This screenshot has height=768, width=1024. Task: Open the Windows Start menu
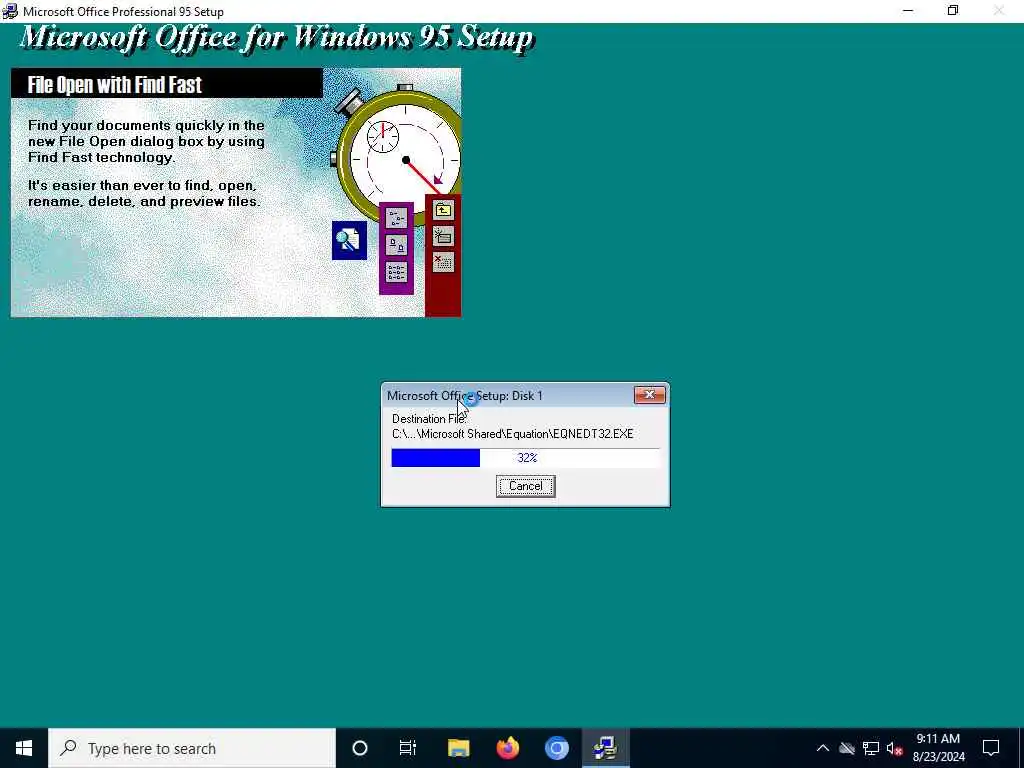coord(24,748)
